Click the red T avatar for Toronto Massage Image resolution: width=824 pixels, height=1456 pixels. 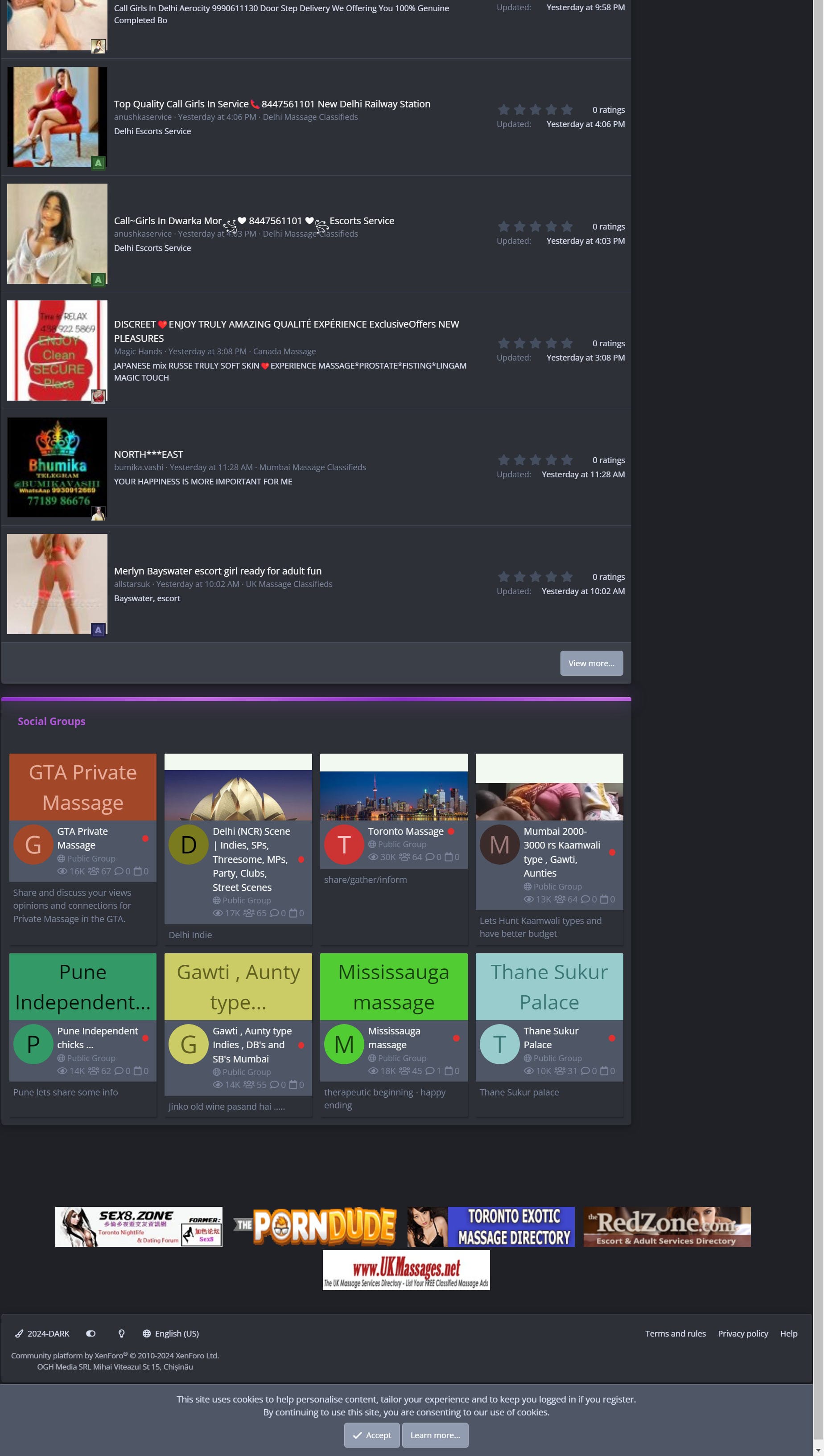343,845
